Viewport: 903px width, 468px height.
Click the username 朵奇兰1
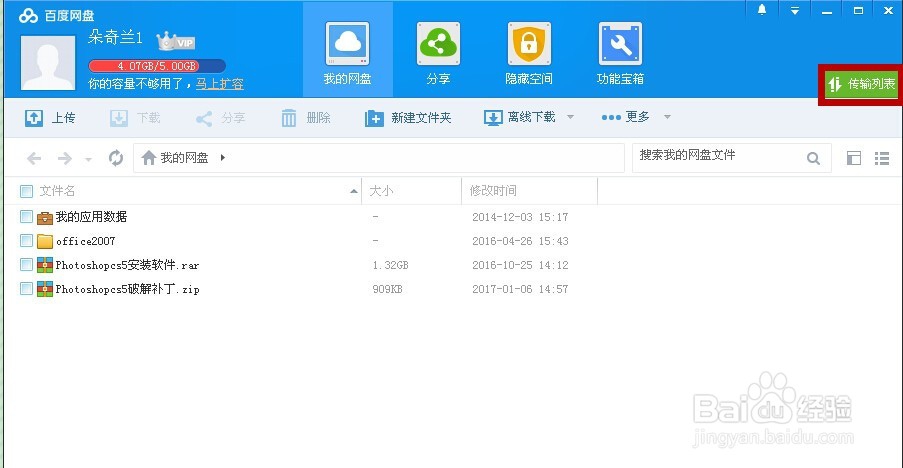pos(115,38)
